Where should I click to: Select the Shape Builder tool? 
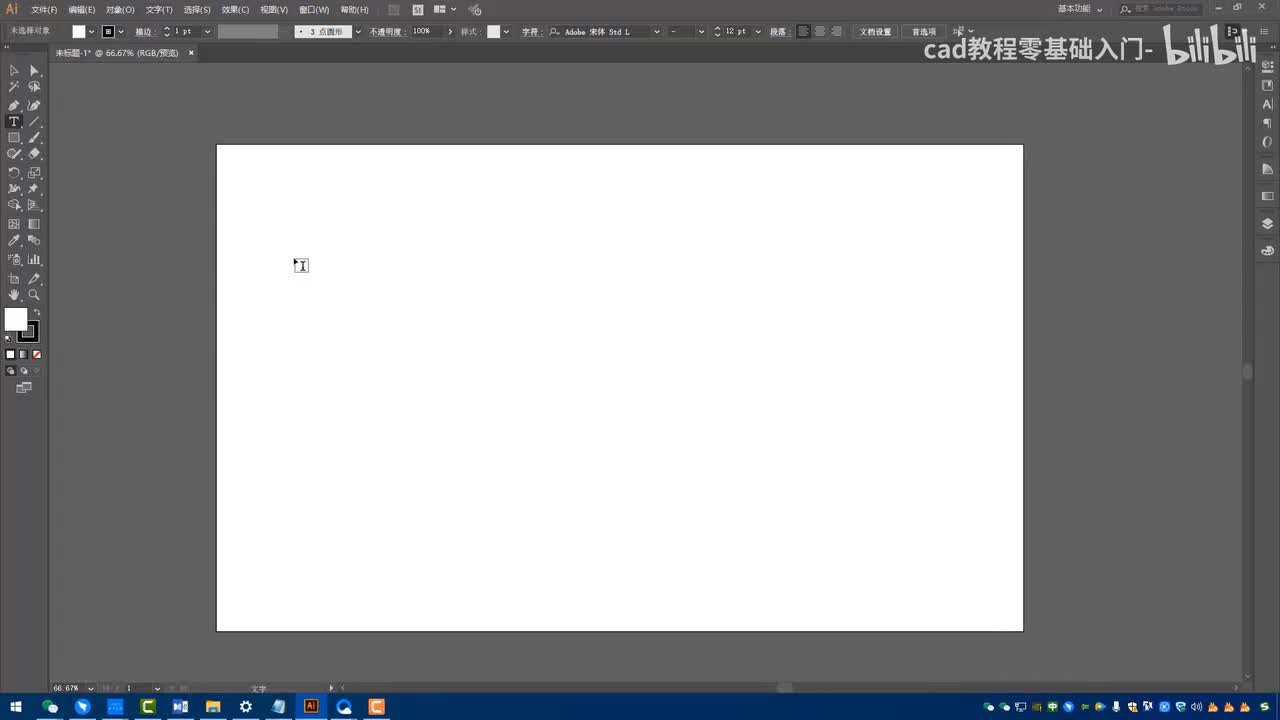pyautogui.click(x=14, y=205)
